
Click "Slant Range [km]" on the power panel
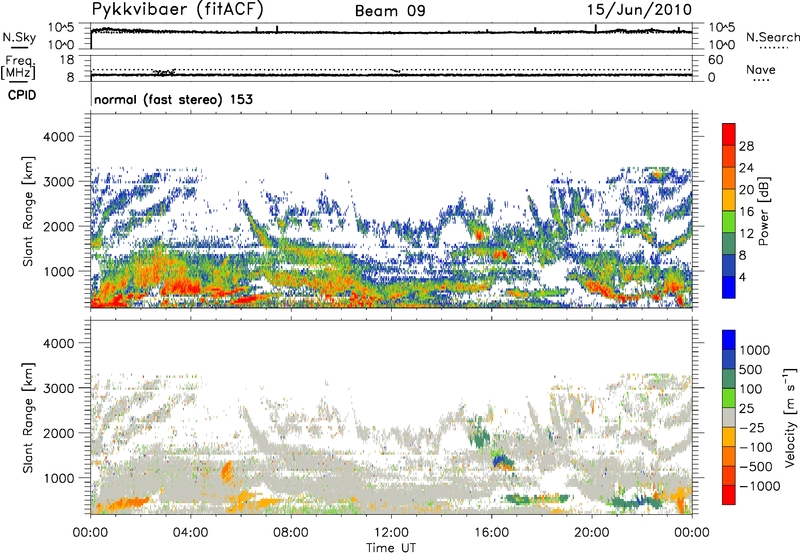(28, 211)
